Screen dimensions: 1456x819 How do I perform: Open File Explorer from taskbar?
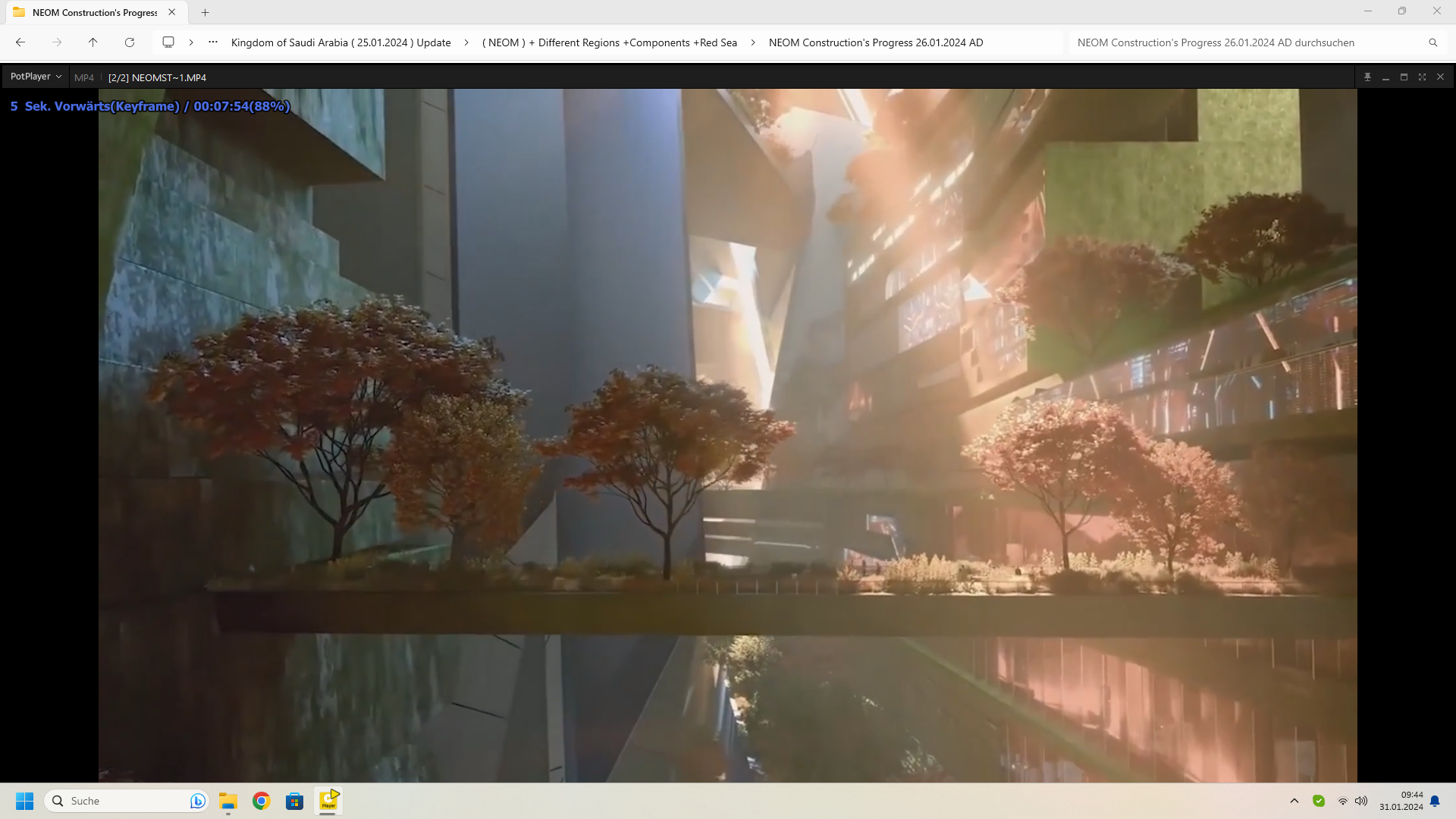(x=228, y=801)
